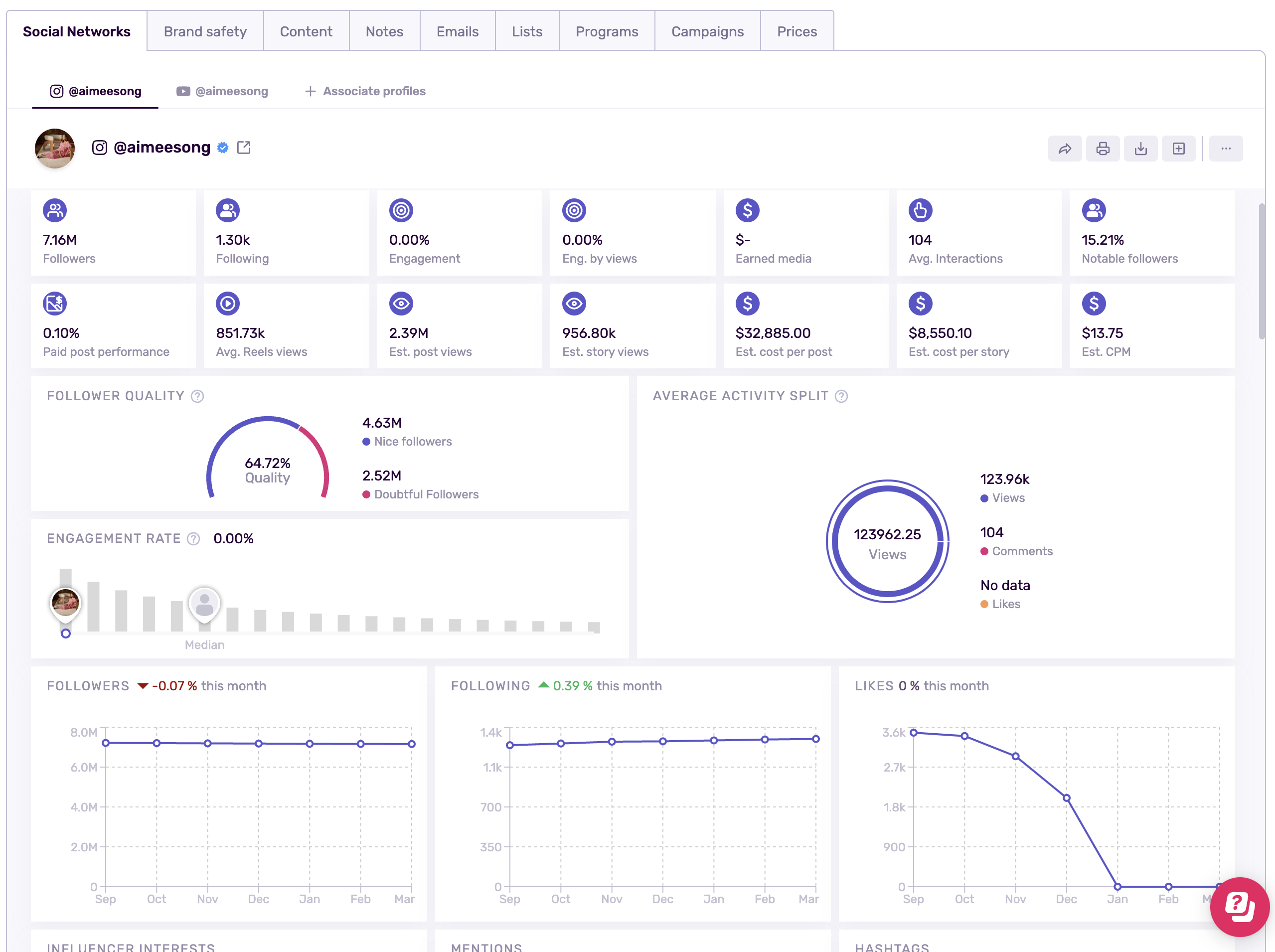Open the Follower Quality help tooltip
1275x952 pixels.
point(197,396)
